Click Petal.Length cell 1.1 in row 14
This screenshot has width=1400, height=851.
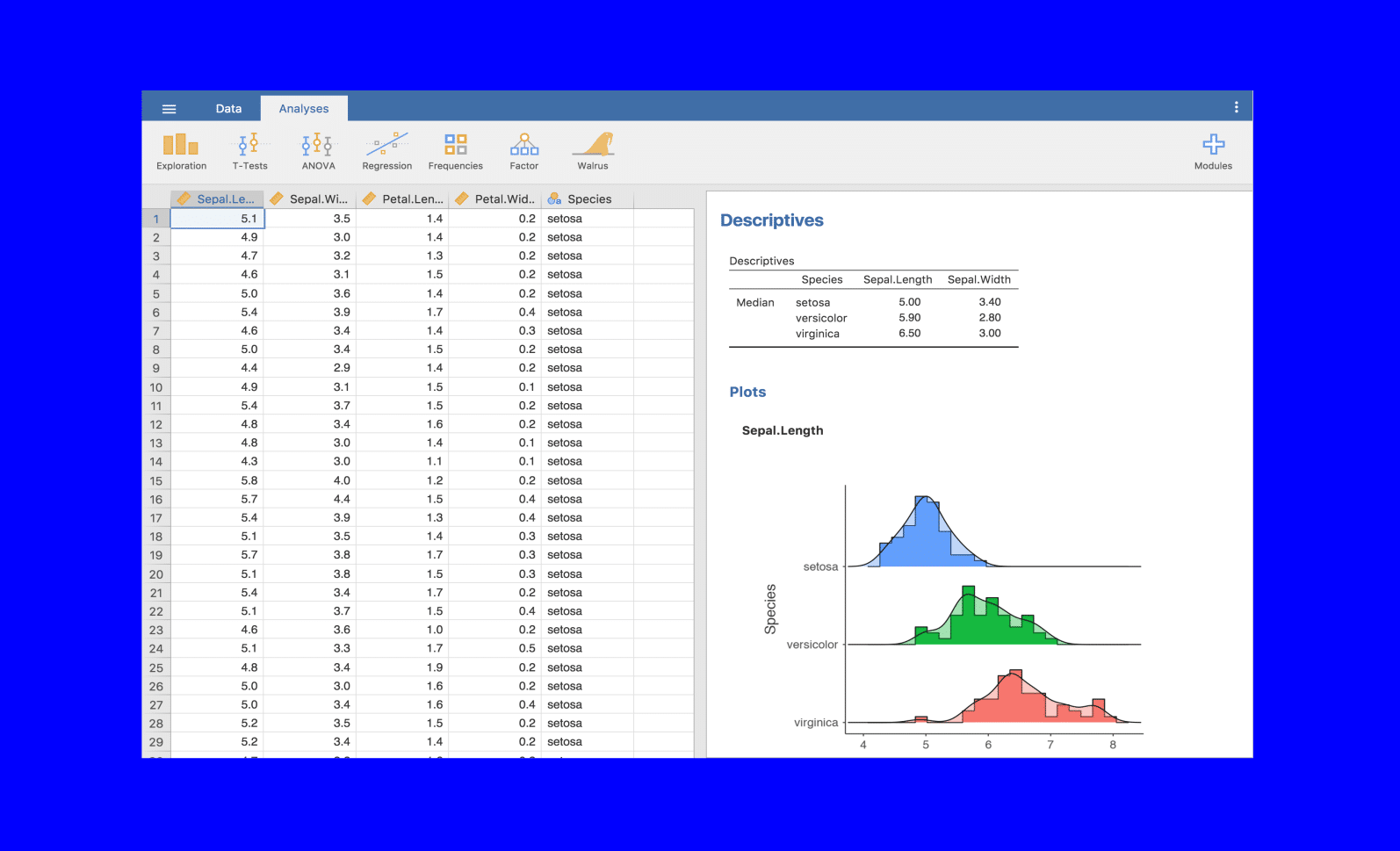(x=402, y=461)
